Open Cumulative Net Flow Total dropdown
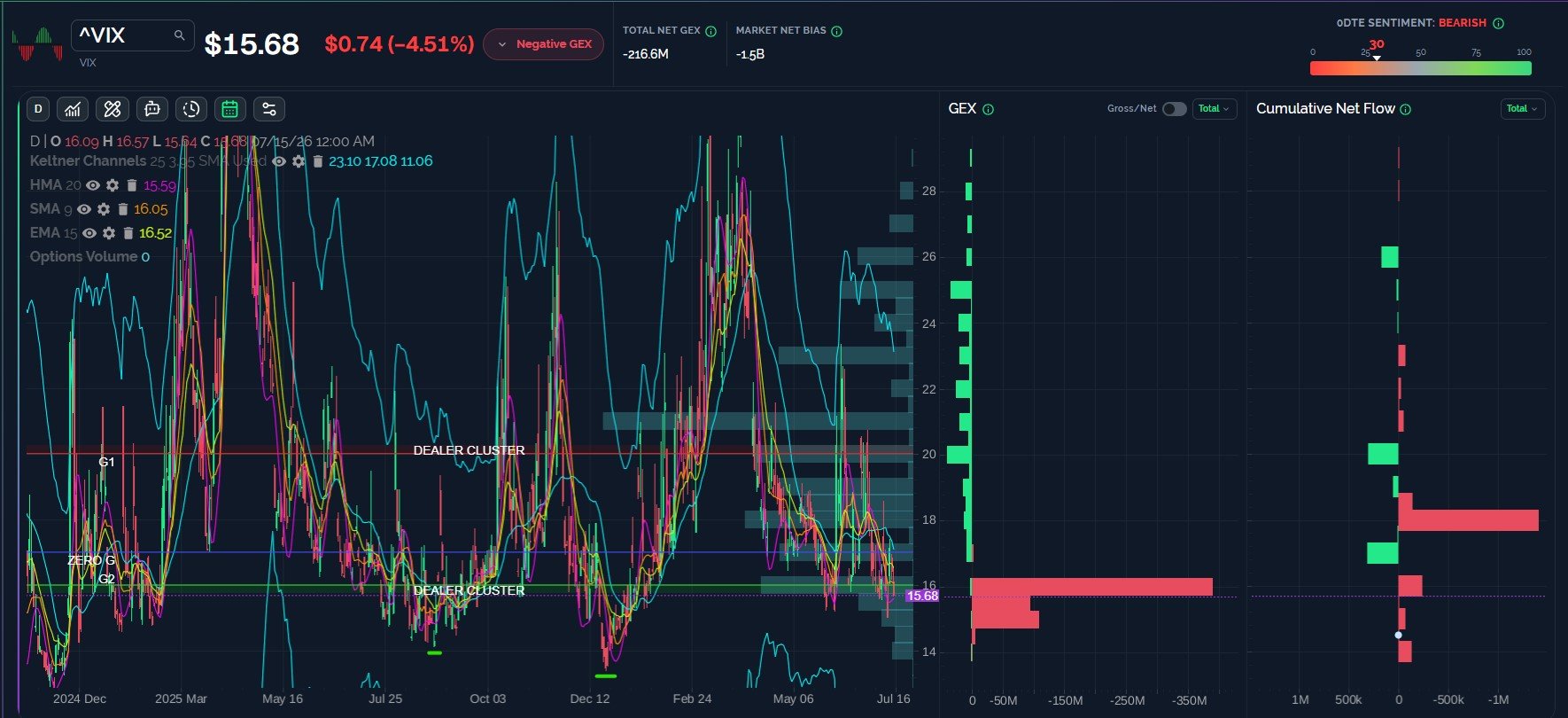1568x718 pixels. pyautogui.click(x=1523, y=109)
